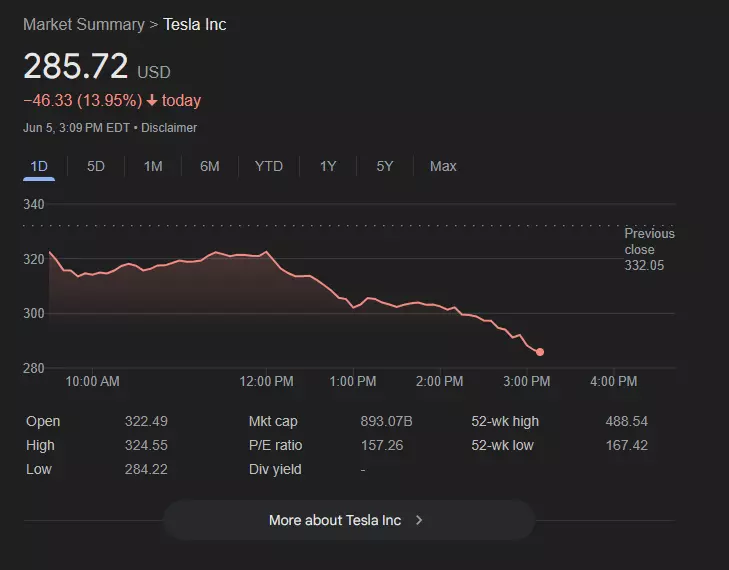Click the Mkt cap label
The image size is (729, 570).
pyautogui.click(x=273, y=421)
